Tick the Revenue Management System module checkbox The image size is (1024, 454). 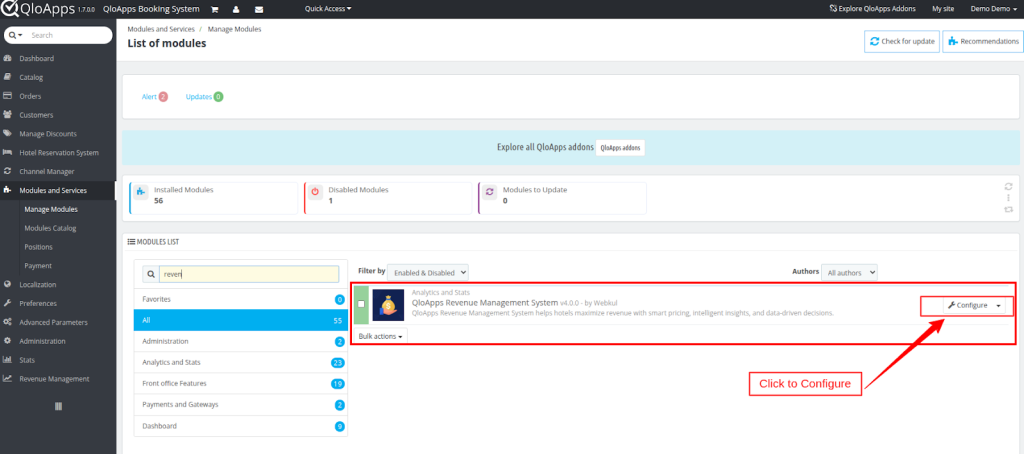[x=361, y=304]
